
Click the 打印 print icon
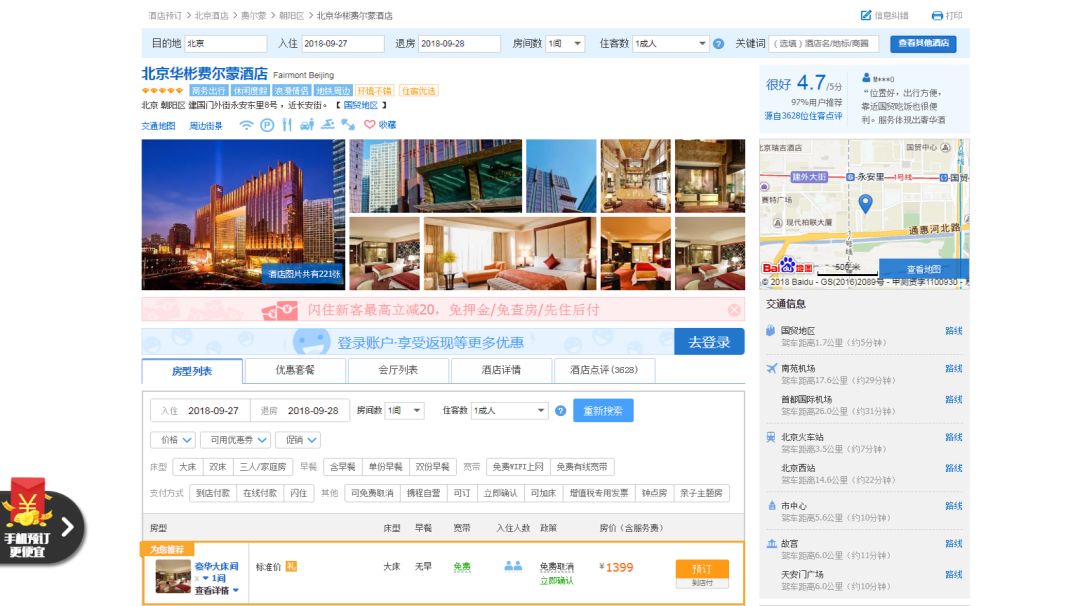(937, 15)
